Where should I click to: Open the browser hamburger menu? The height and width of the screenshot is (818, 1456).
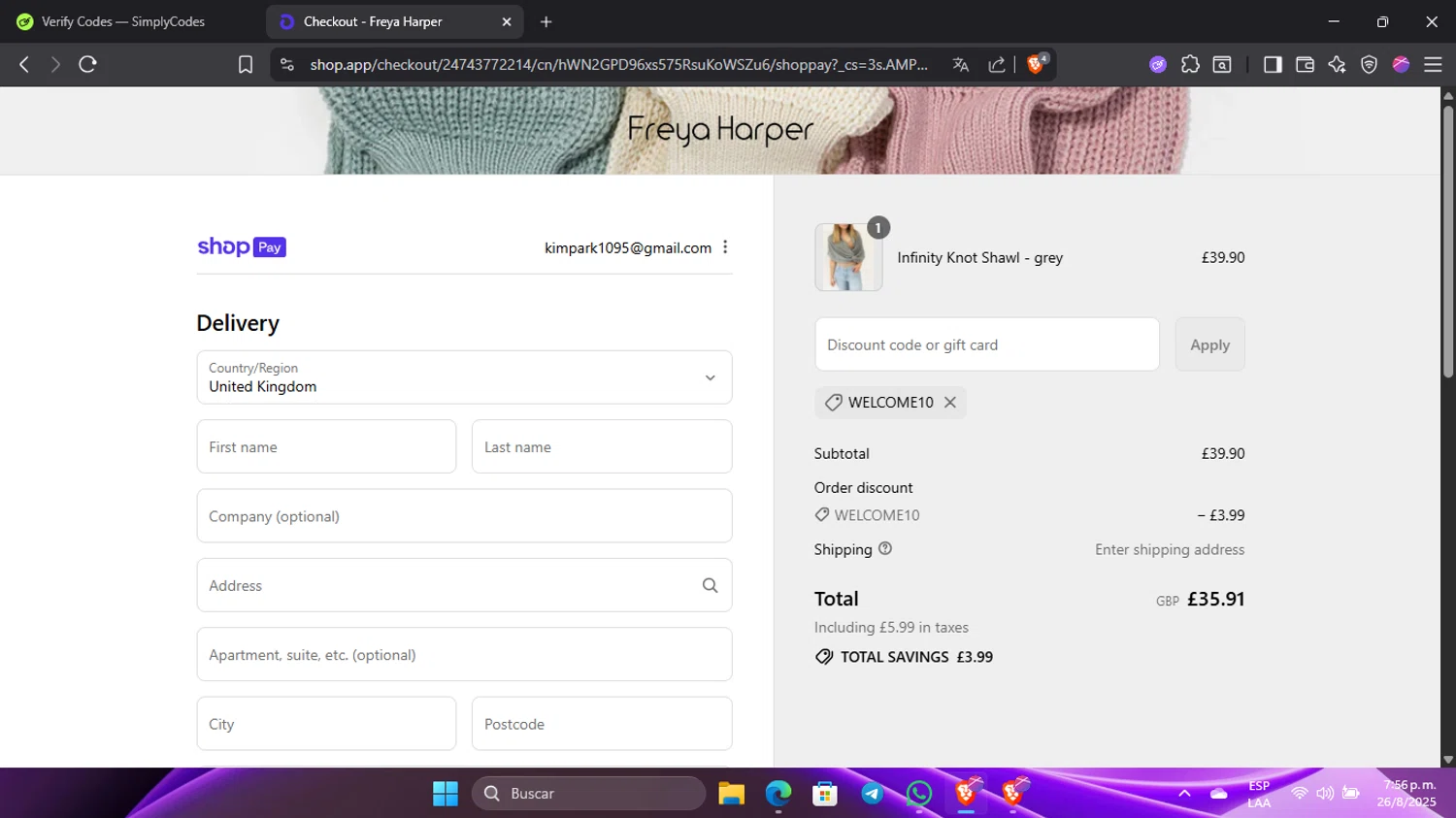tap(1433, 64)
